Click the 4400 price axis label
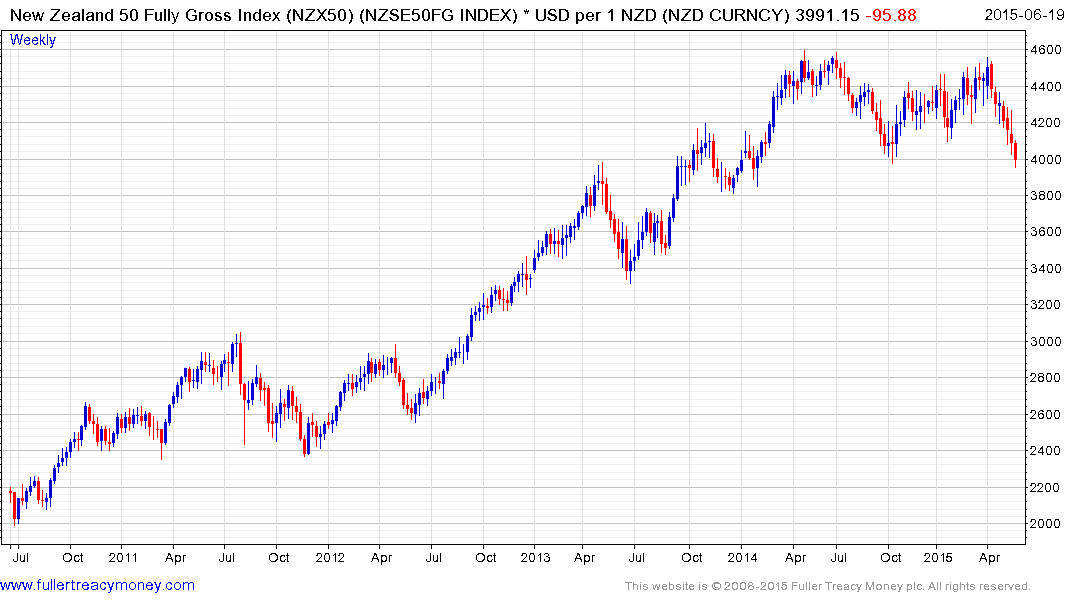This screenshot has height=600, width=1075. tap(1046, 86)
